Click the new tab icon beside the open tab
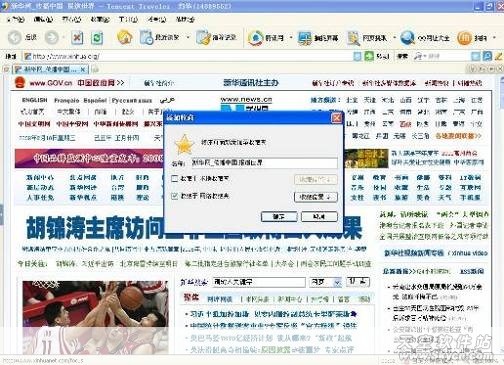The height and width of the screenshot is (365, 504). (x=95, y=69)
